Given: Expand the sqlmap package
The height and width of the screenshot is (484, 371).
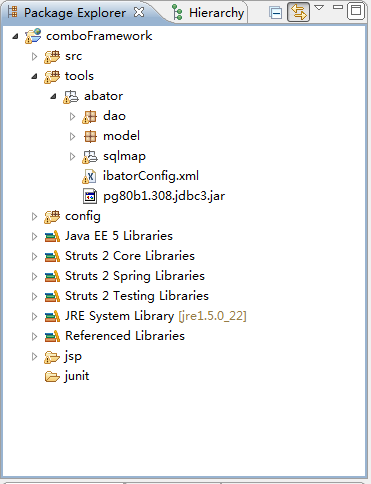Looking at the screenshot, I should click(x=72, y=156).
